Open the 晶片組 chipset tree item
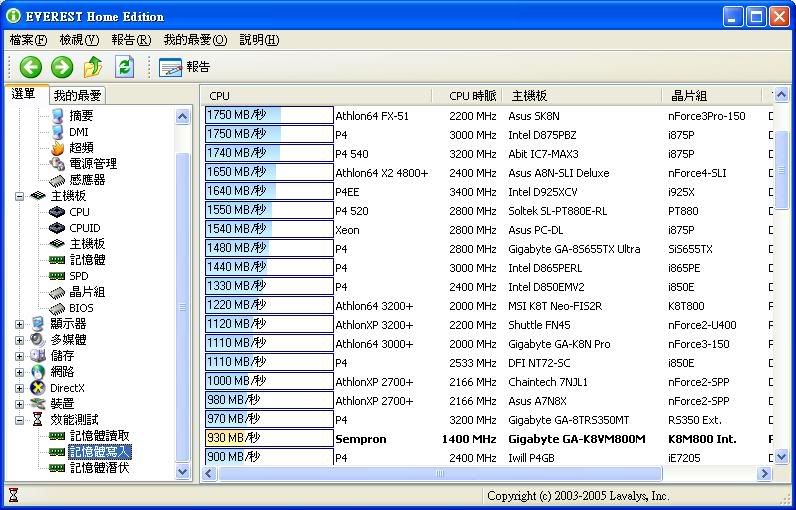The height and width of the screenshot is (510, 796). [87, 292]
